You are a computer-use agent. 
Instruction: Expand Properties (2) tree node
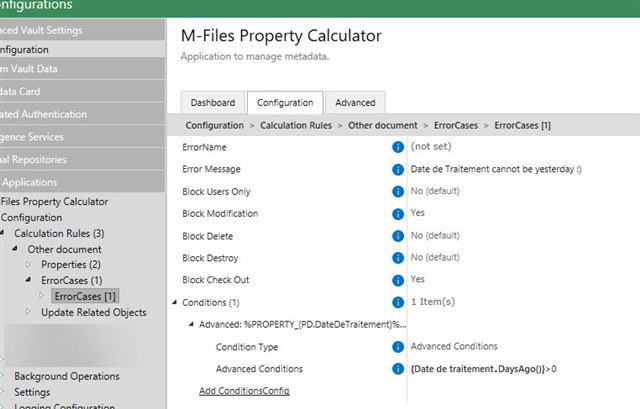[x=29, y=265]
